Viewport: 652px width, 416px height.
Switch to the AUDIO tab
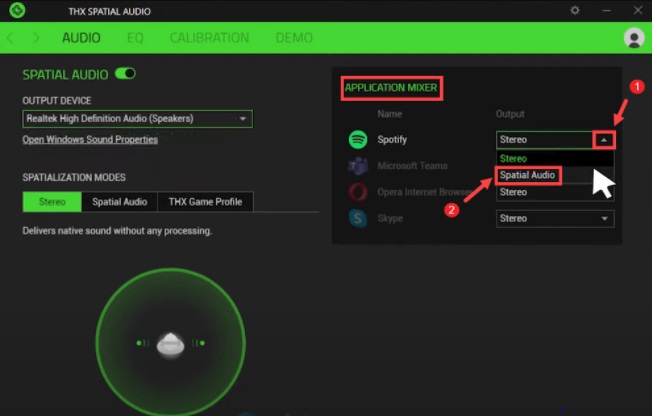click(x=81, y=38)
